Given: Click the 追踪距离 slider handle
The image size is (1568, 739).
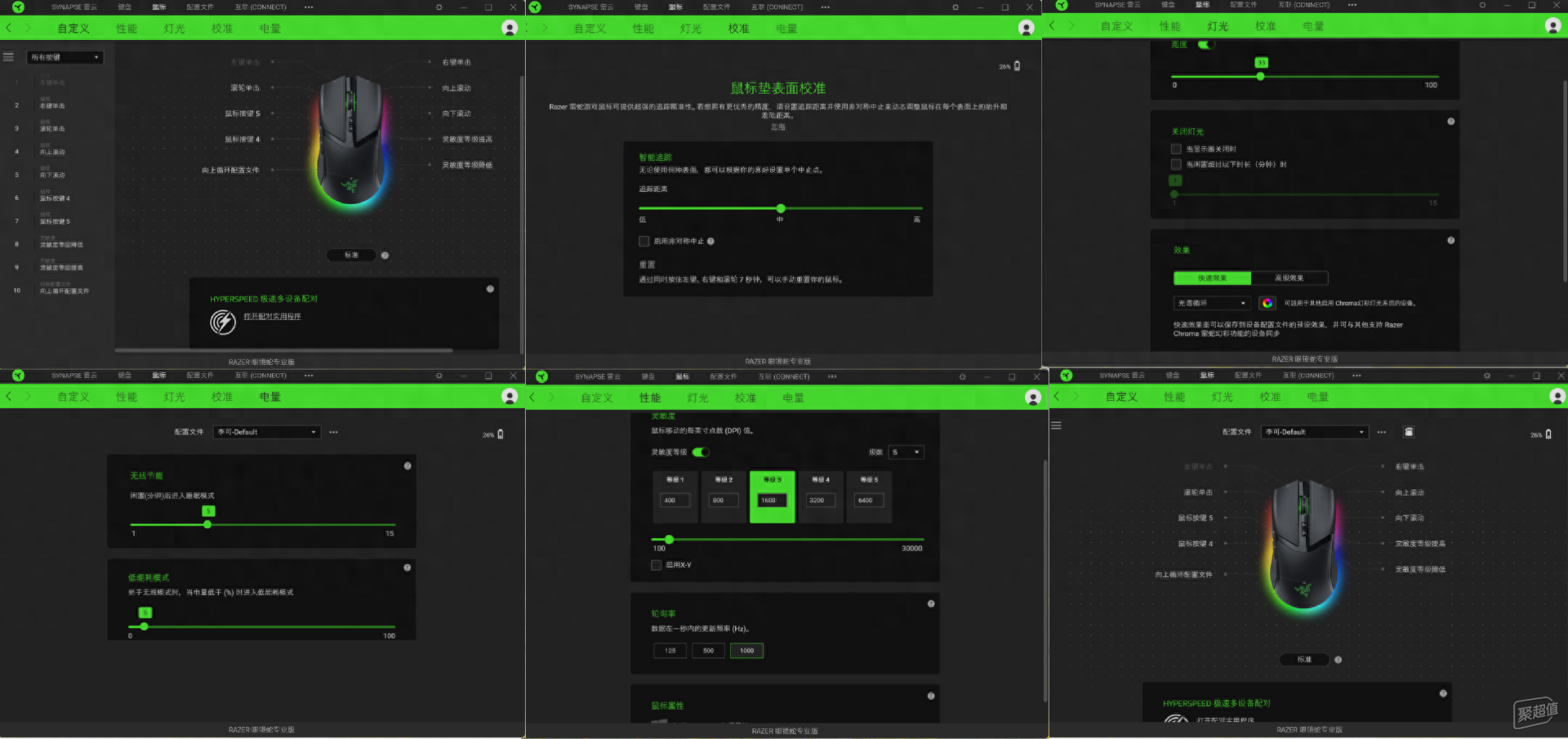Looking at the screenshot, I should click(781, 208).
